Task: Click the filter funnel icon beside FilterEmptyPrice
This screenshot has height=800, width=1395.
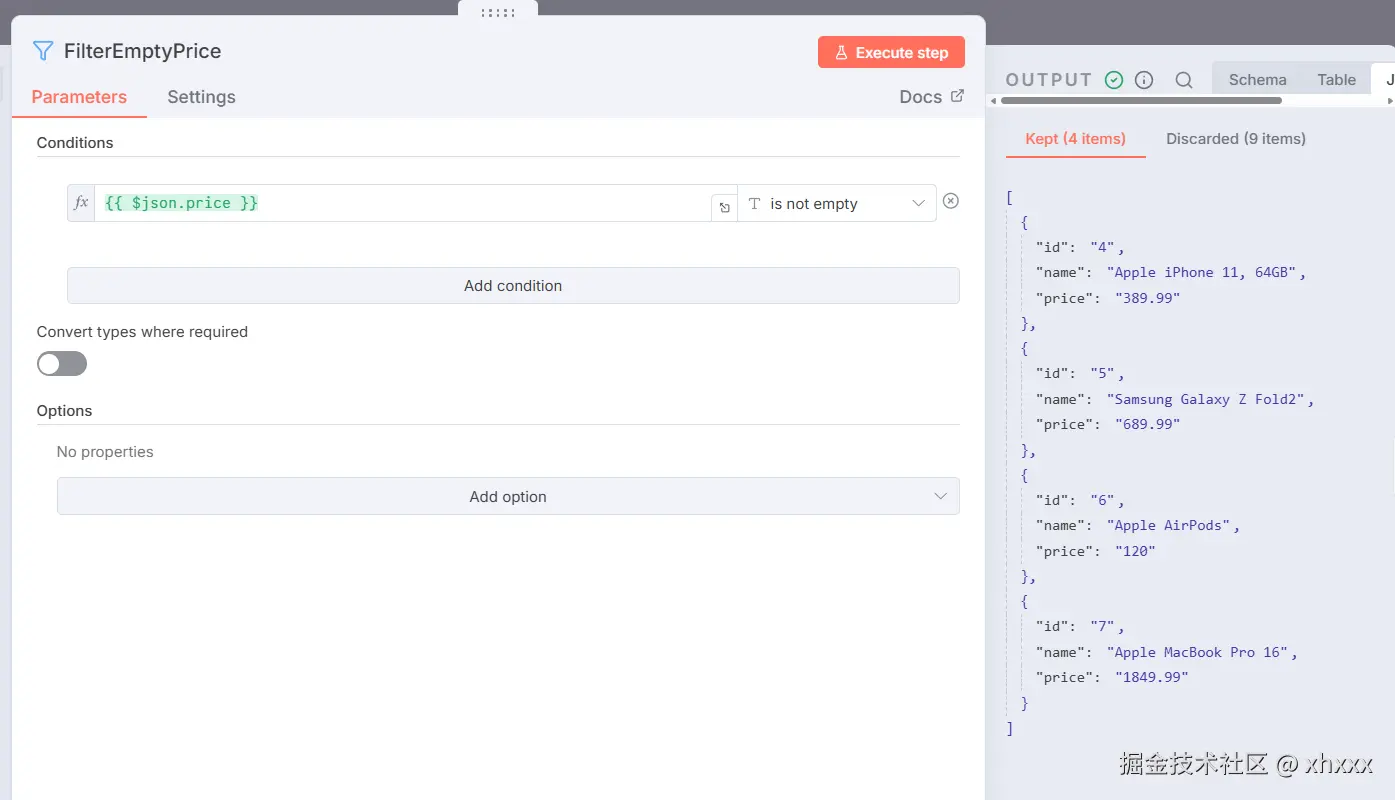Action: [x=43, y=51]
